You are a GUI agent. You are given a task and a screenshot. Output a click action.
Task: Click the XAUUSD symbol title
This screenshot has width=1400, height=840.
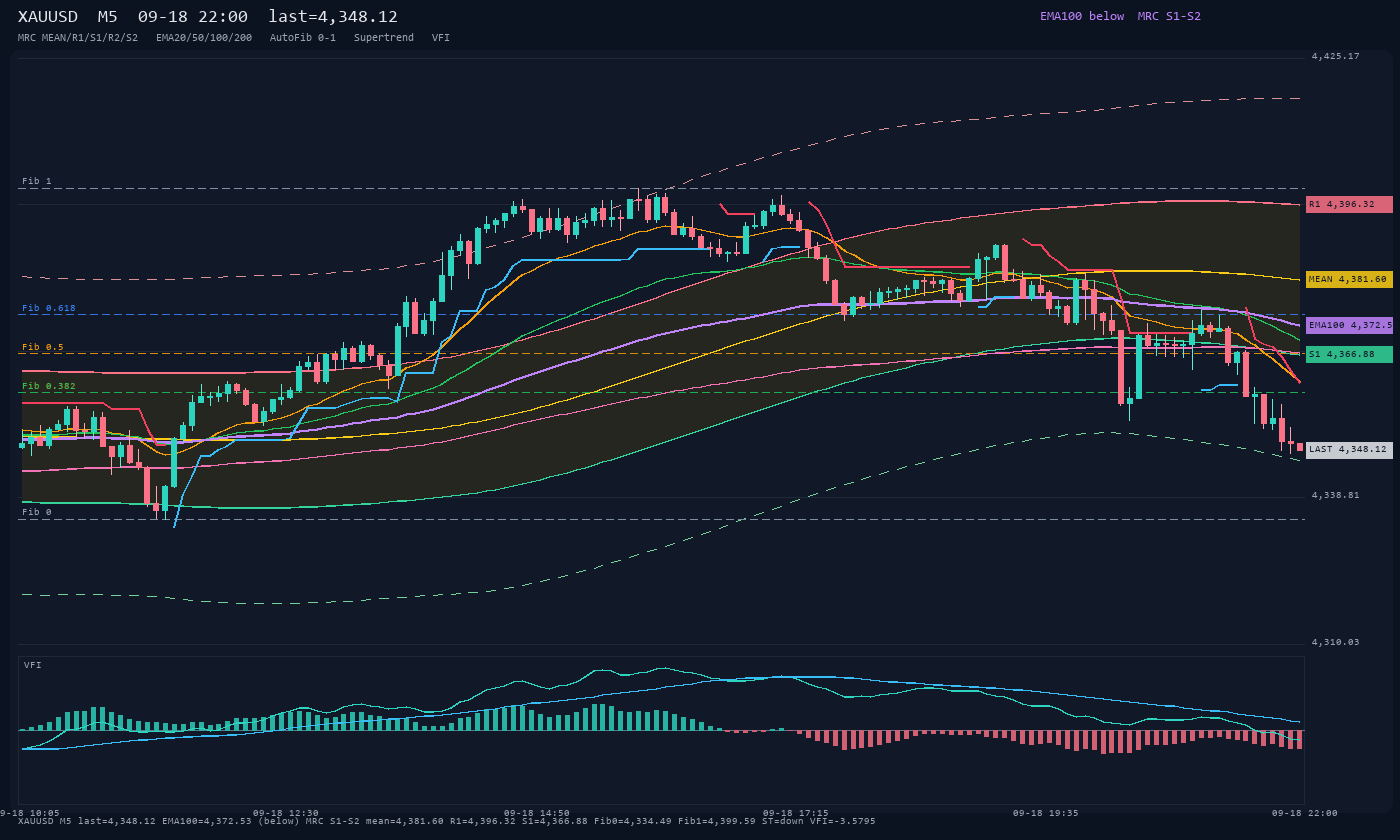point(48,17)
